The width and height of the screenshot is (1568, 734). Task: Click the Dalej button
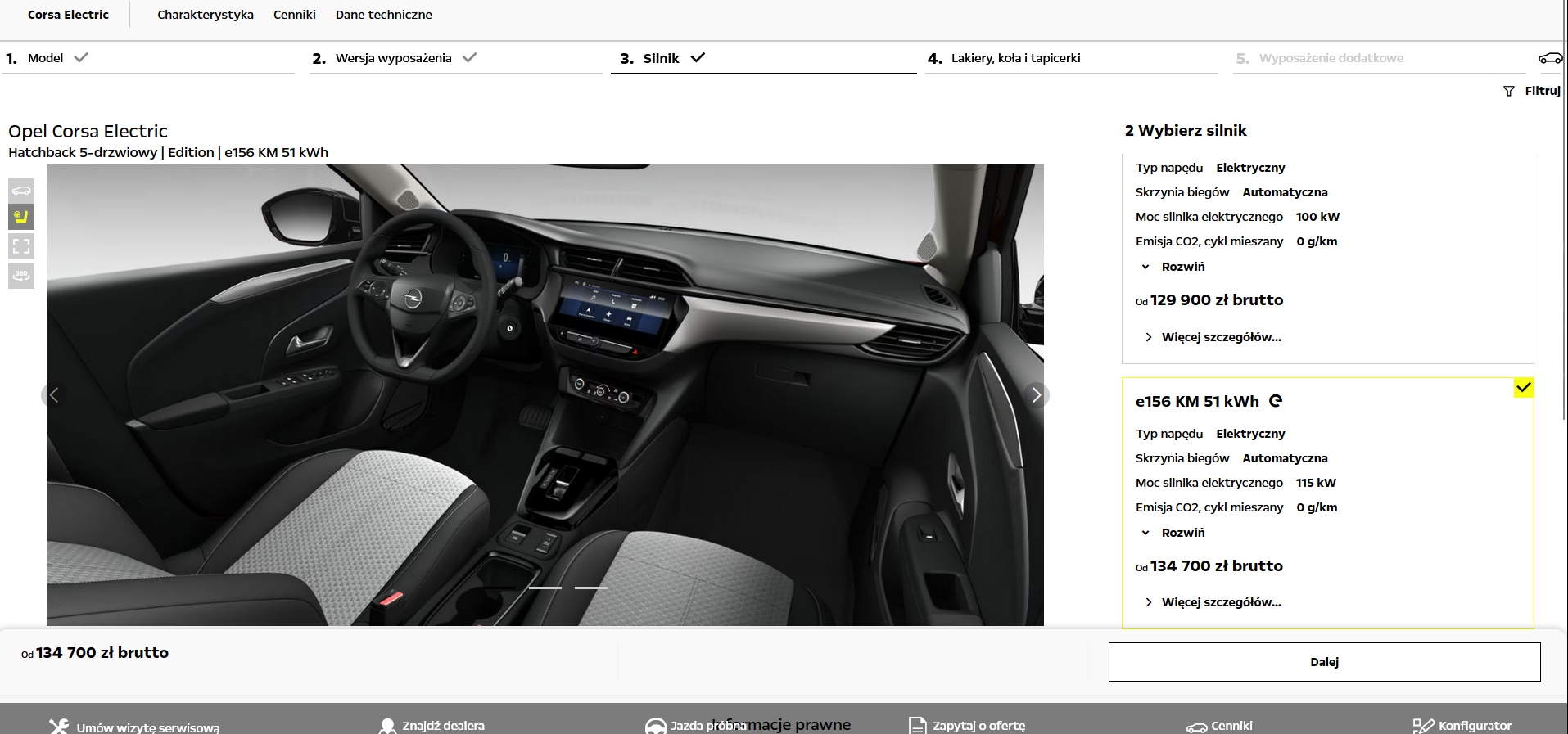tap(1325, 662)
